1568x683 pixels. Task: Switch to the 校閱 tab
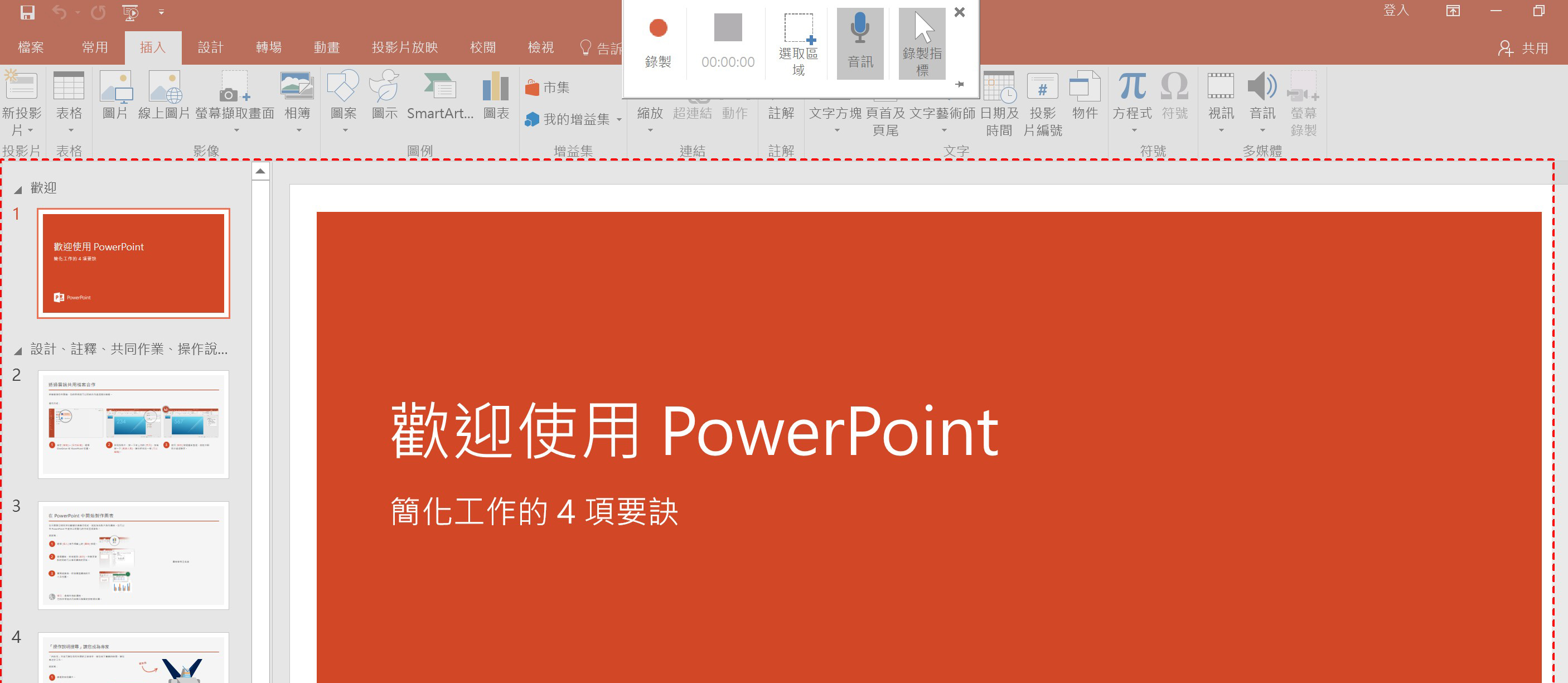483,47
